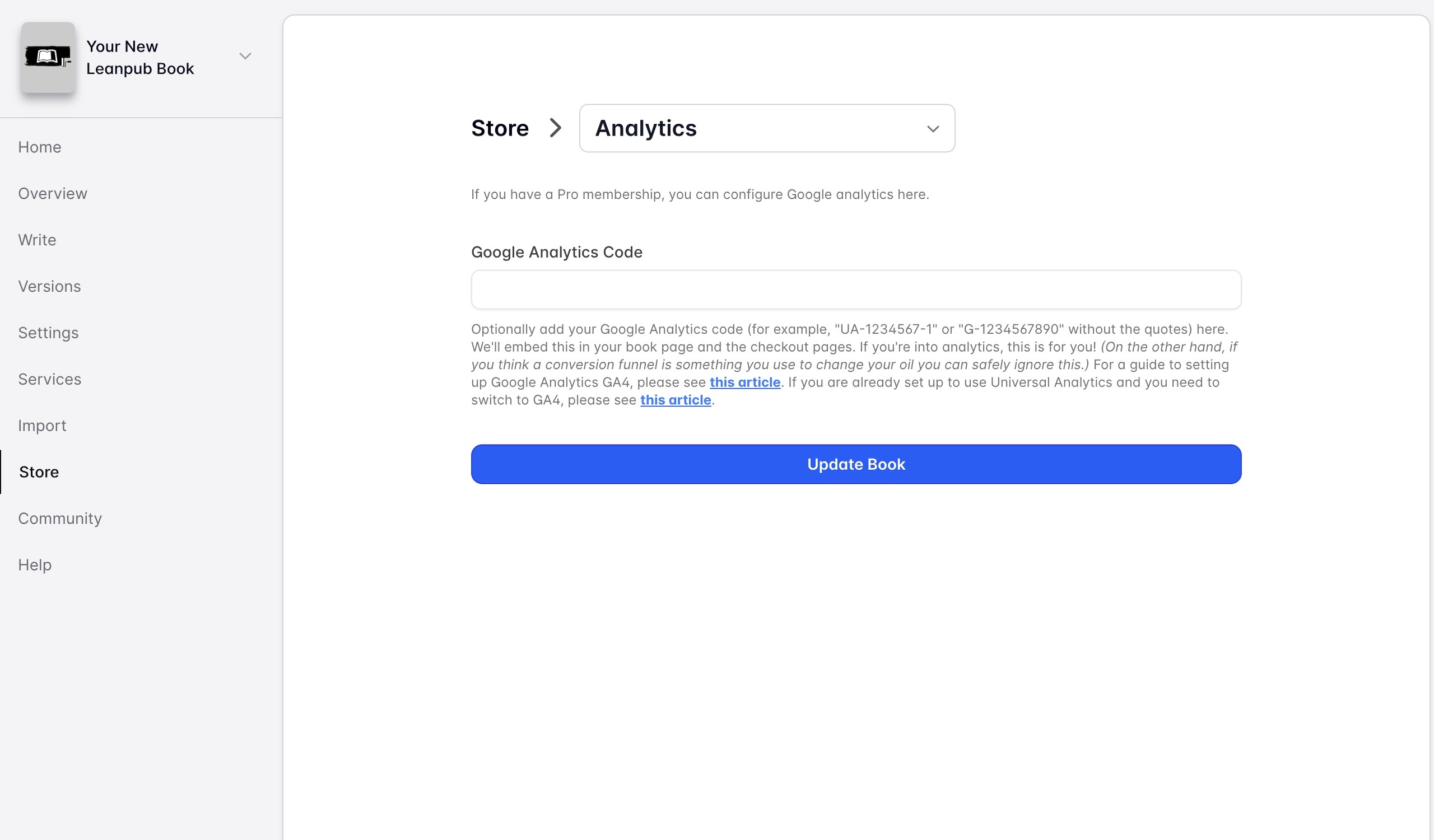
Task: Click the breadcrumb arrow after Store
Action: point(555,128)
